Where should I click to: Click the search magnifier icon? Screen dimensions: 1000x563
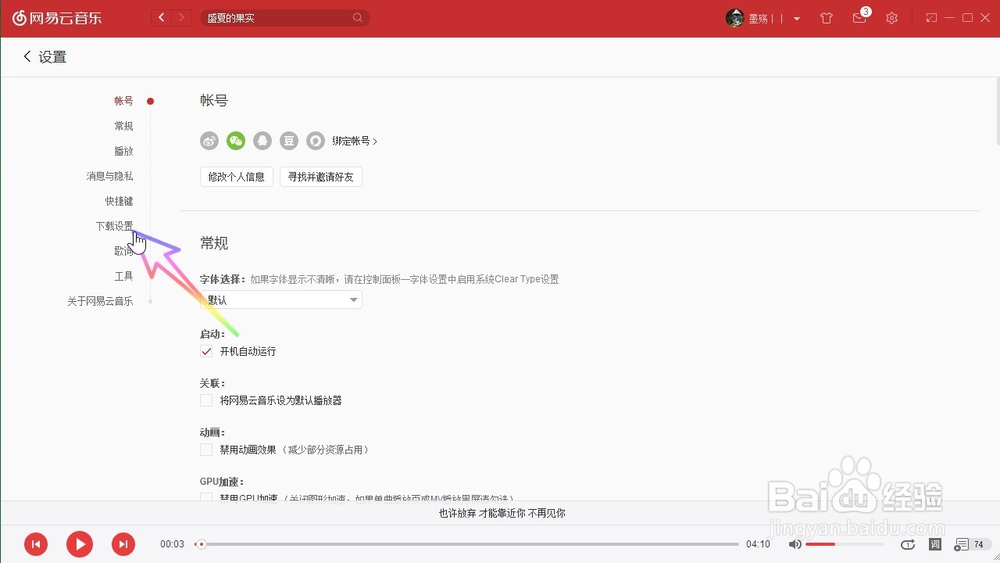pos(358,18)
